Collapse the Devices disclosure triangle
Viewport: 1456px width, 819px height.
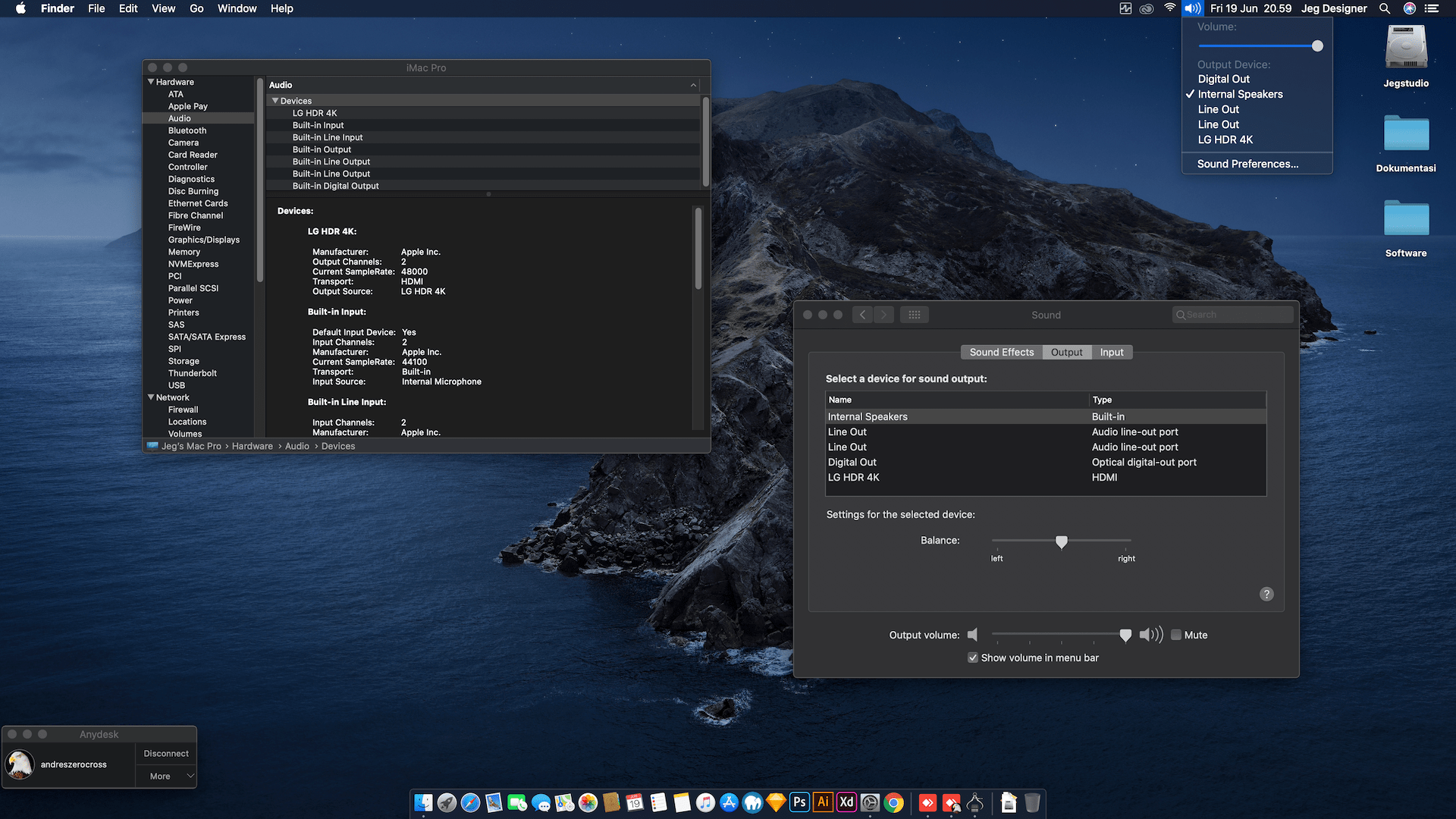275,101
